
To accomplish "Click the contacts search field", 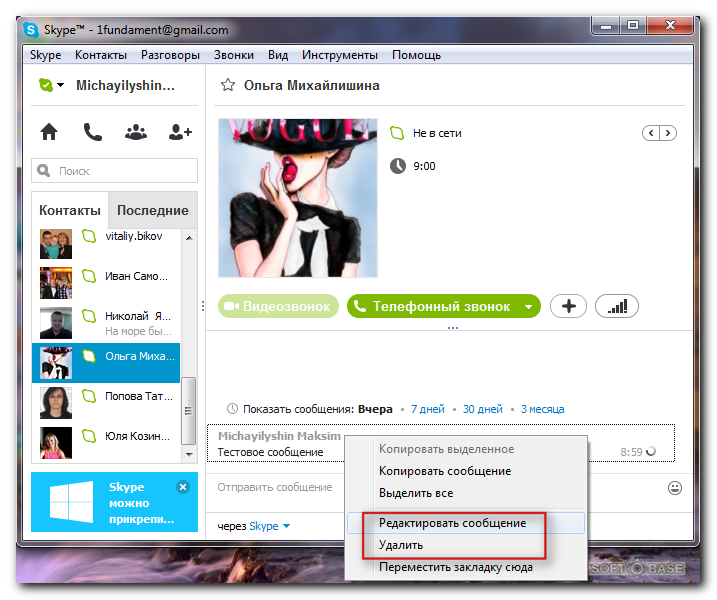I will pyautogui.click(x=115, y=171).
